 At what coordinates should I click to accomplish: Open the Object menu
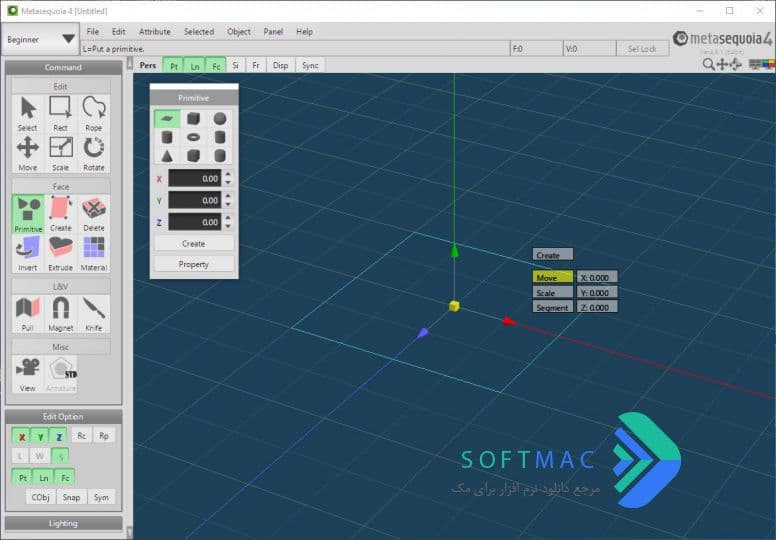[239, 32]
